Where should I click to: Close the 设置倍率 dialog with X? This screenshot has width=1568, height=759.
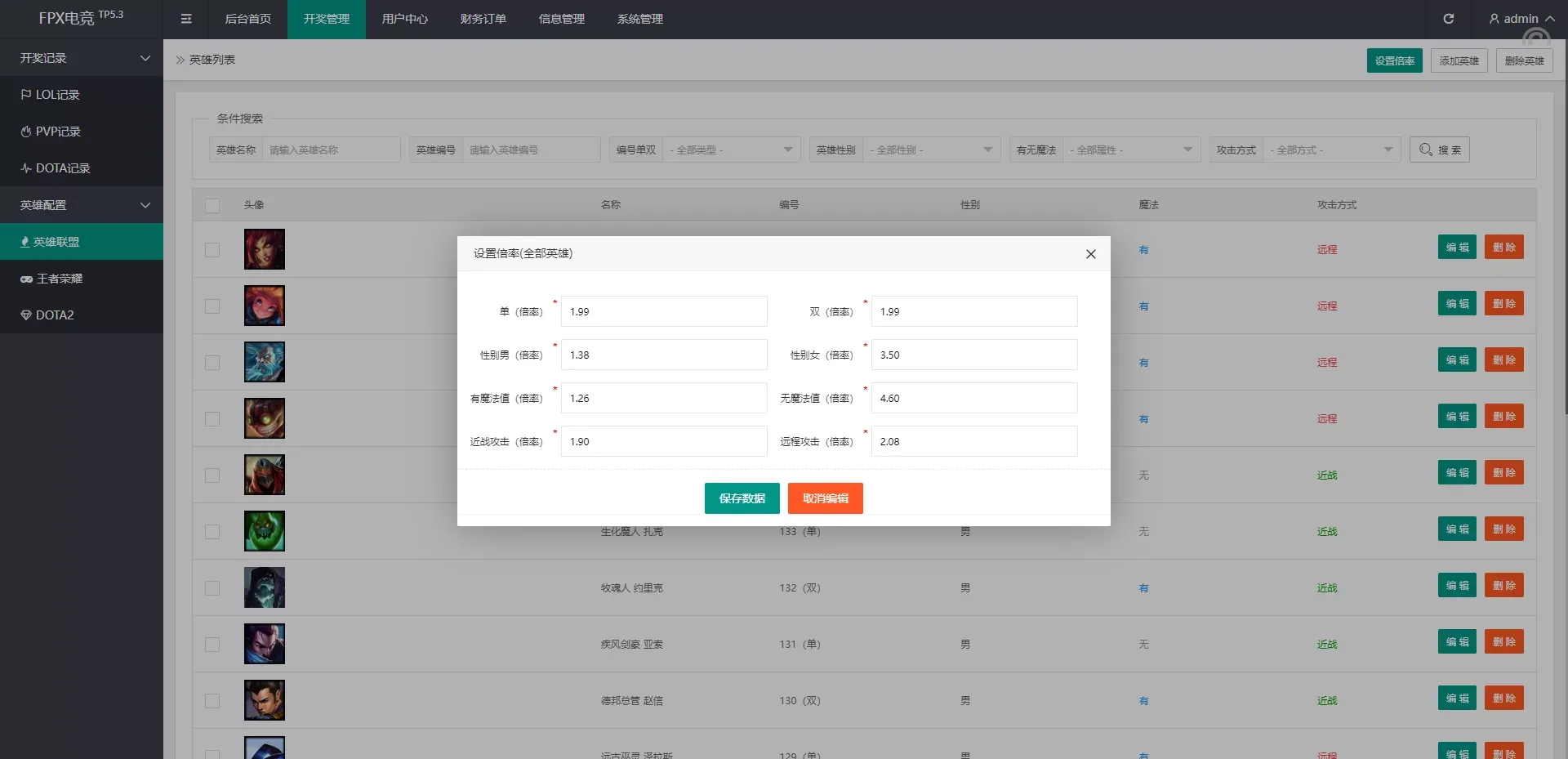coord(1090,254)
